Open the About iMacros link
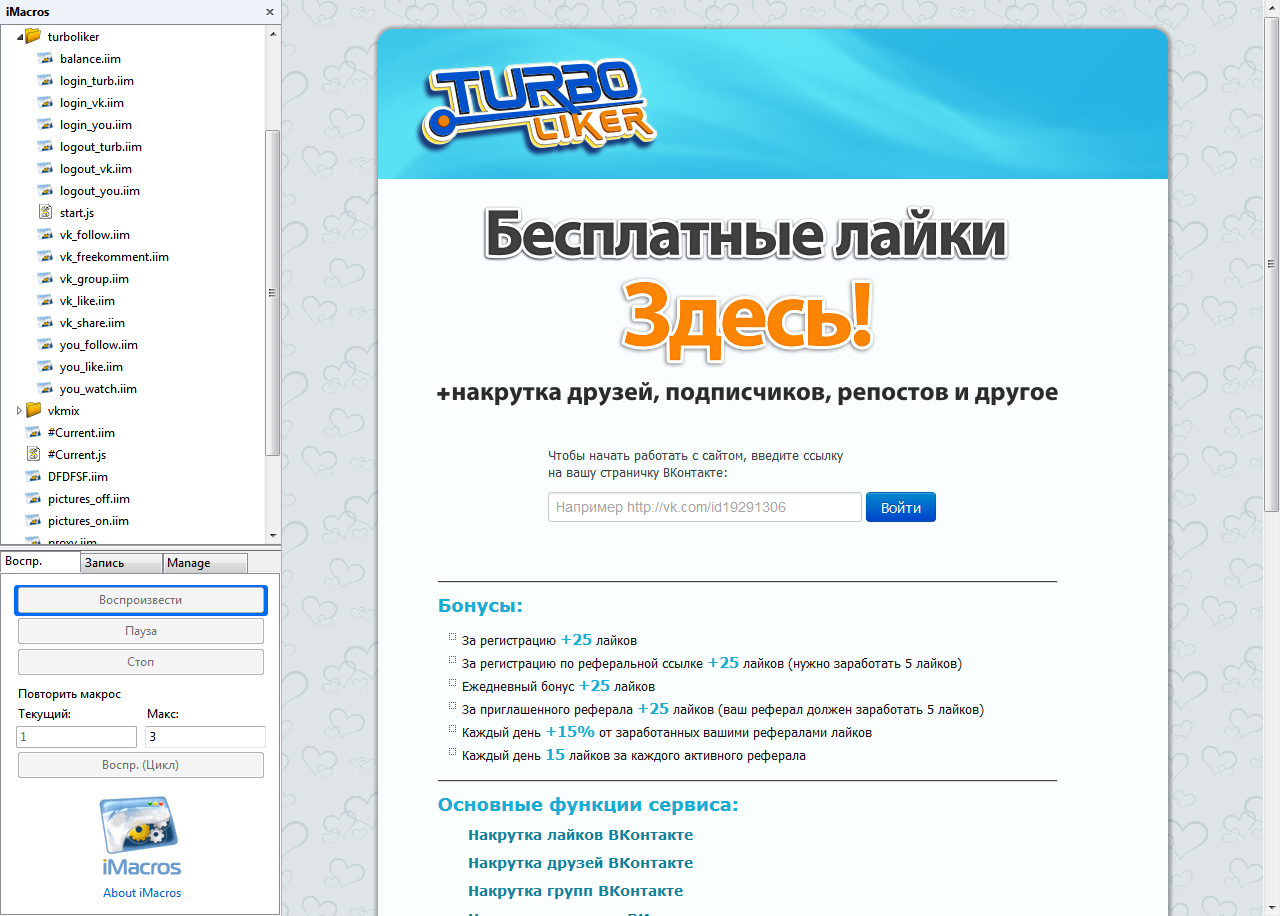This screenshot has width=1280, height=916. (x=141, y=893)
